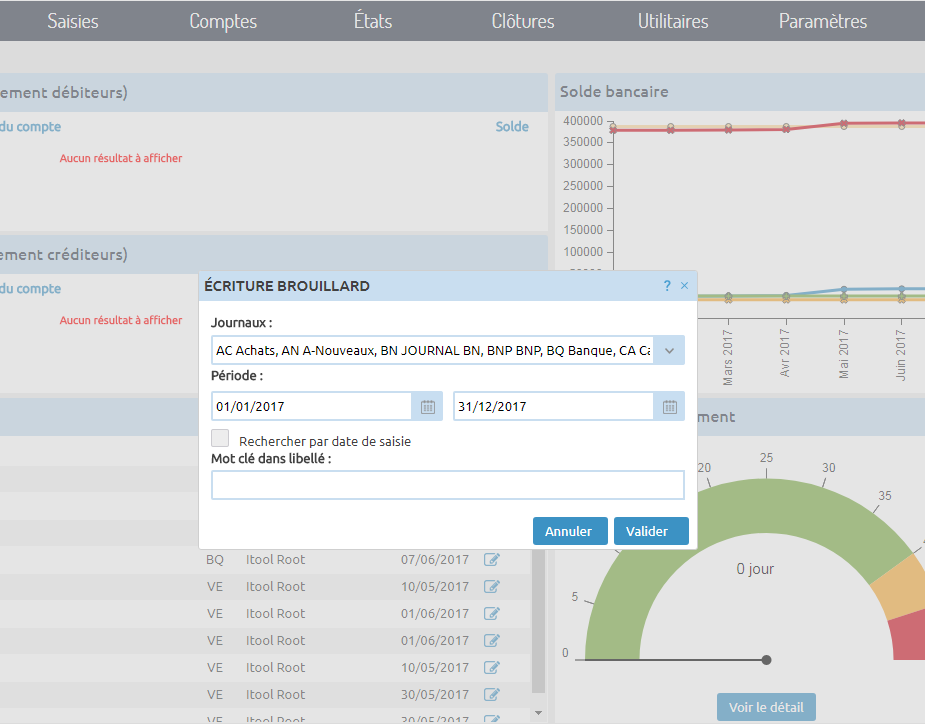Click the Annuler button
Viewport: 925px width, 724px height.
point(570,531)
